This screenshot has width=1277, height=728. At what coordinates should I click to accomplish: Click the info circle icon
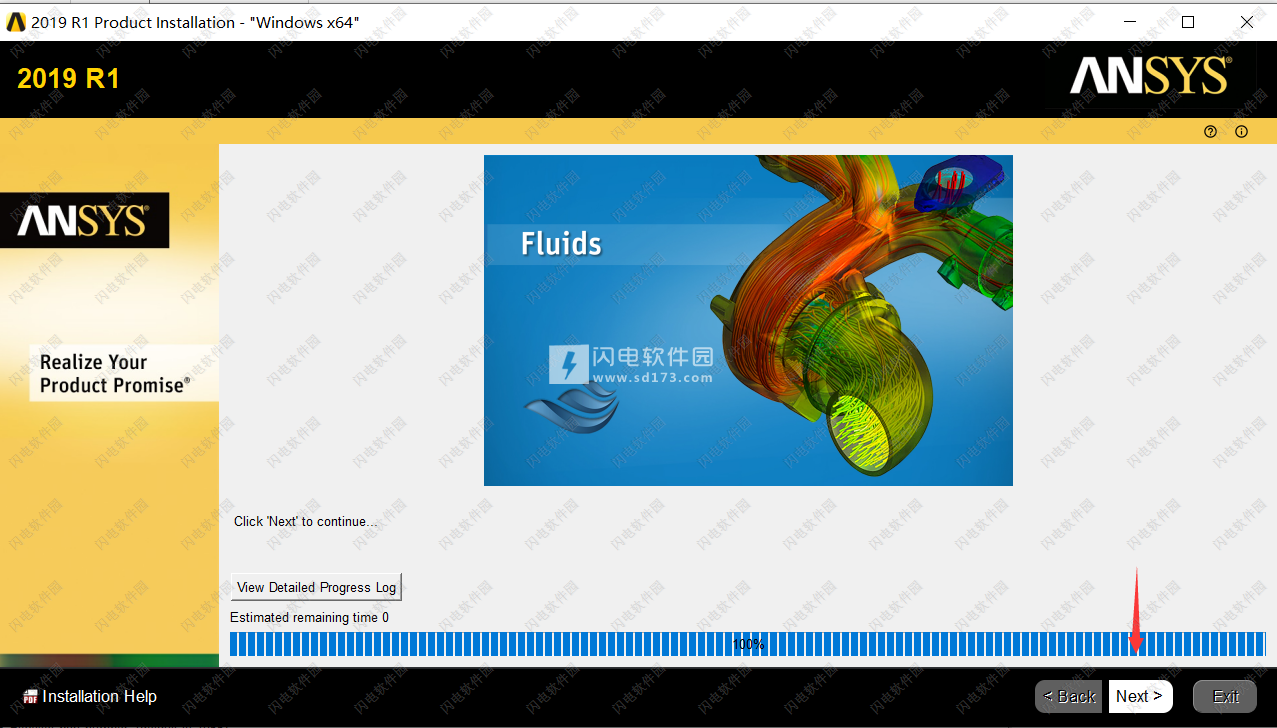tap(1242, 131)
